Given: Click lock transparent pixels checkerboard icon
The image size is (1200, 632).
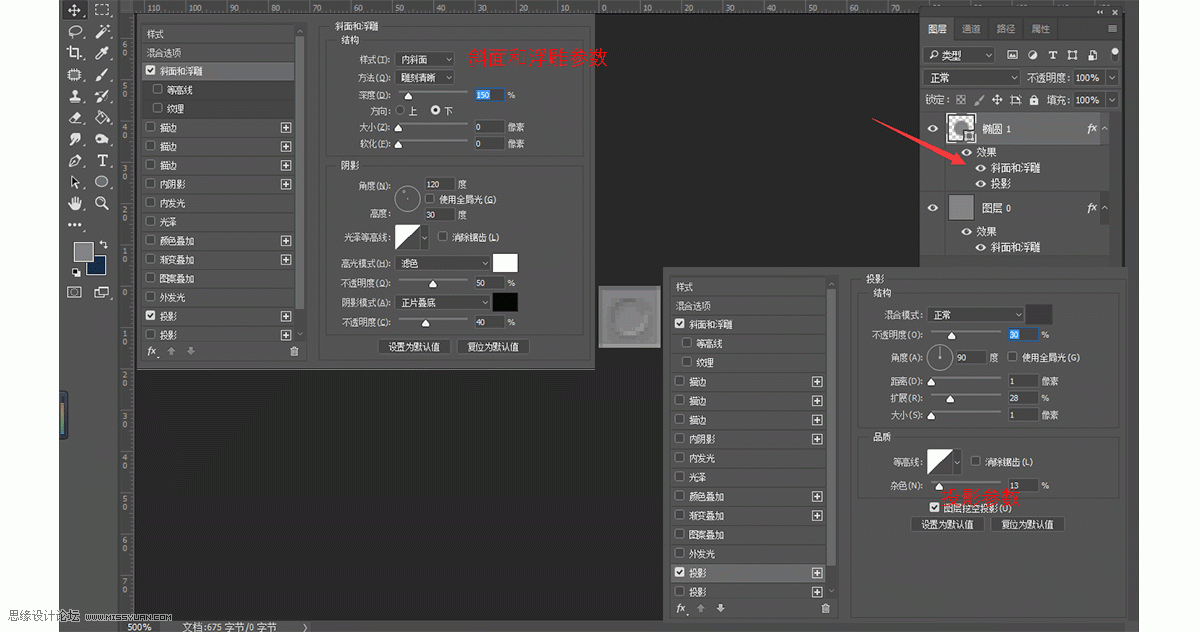Looking at the screenshot, I should pos(961,100).
